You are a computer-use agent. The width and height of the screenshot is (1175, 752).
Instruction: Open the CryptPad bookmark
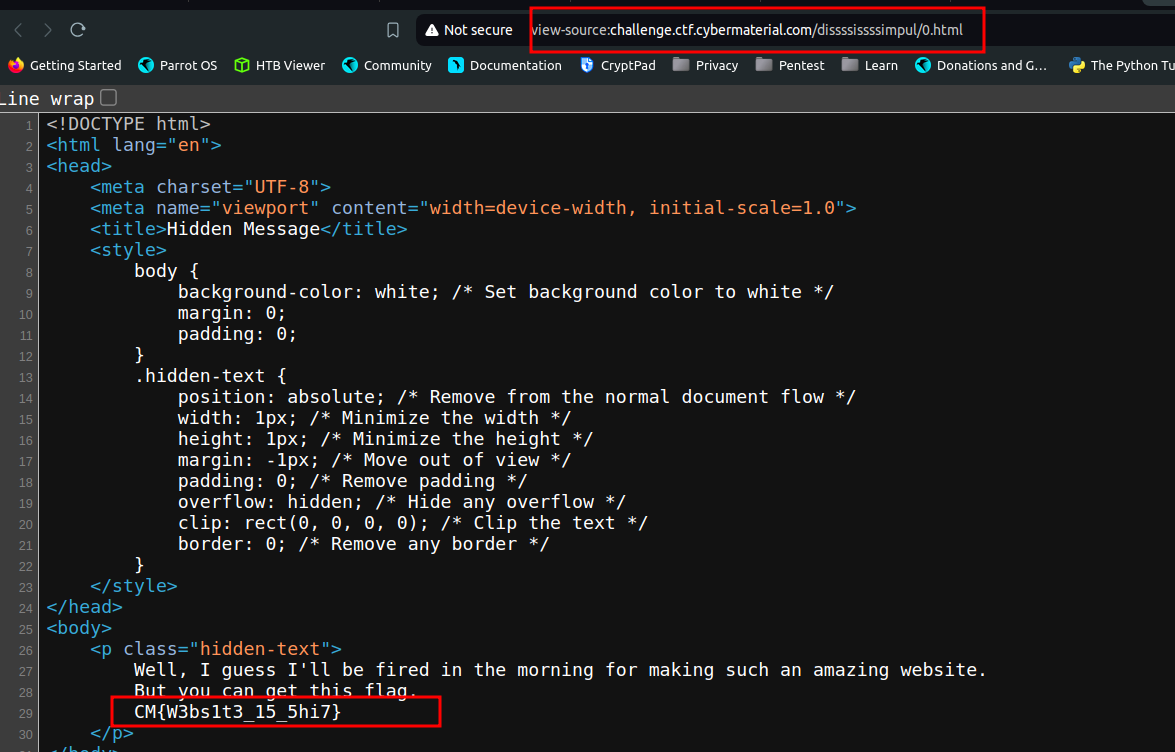coord(618,65)
